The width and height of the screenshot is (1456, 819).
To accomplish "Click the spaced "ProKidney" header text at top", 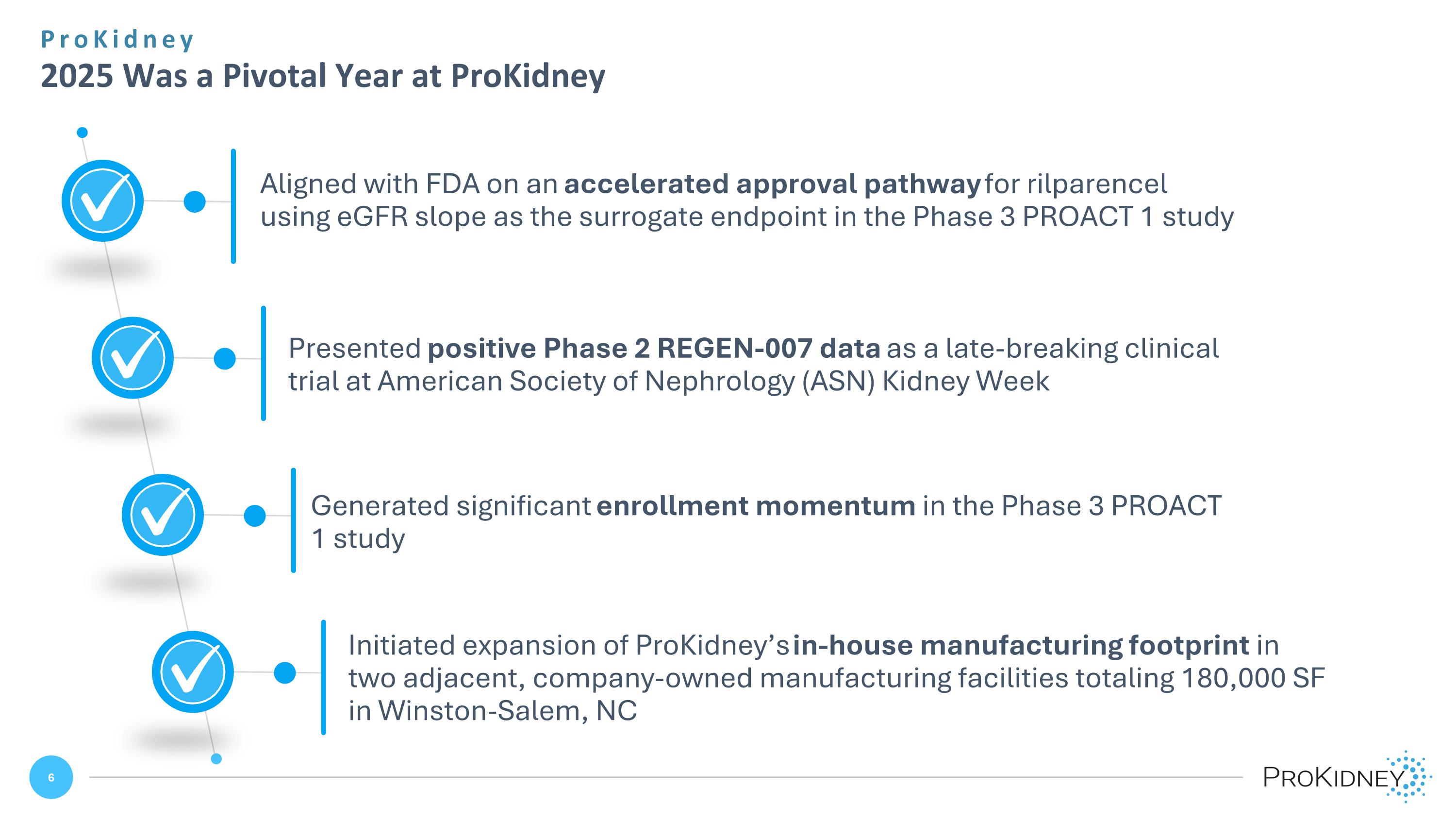I will 117,39.
